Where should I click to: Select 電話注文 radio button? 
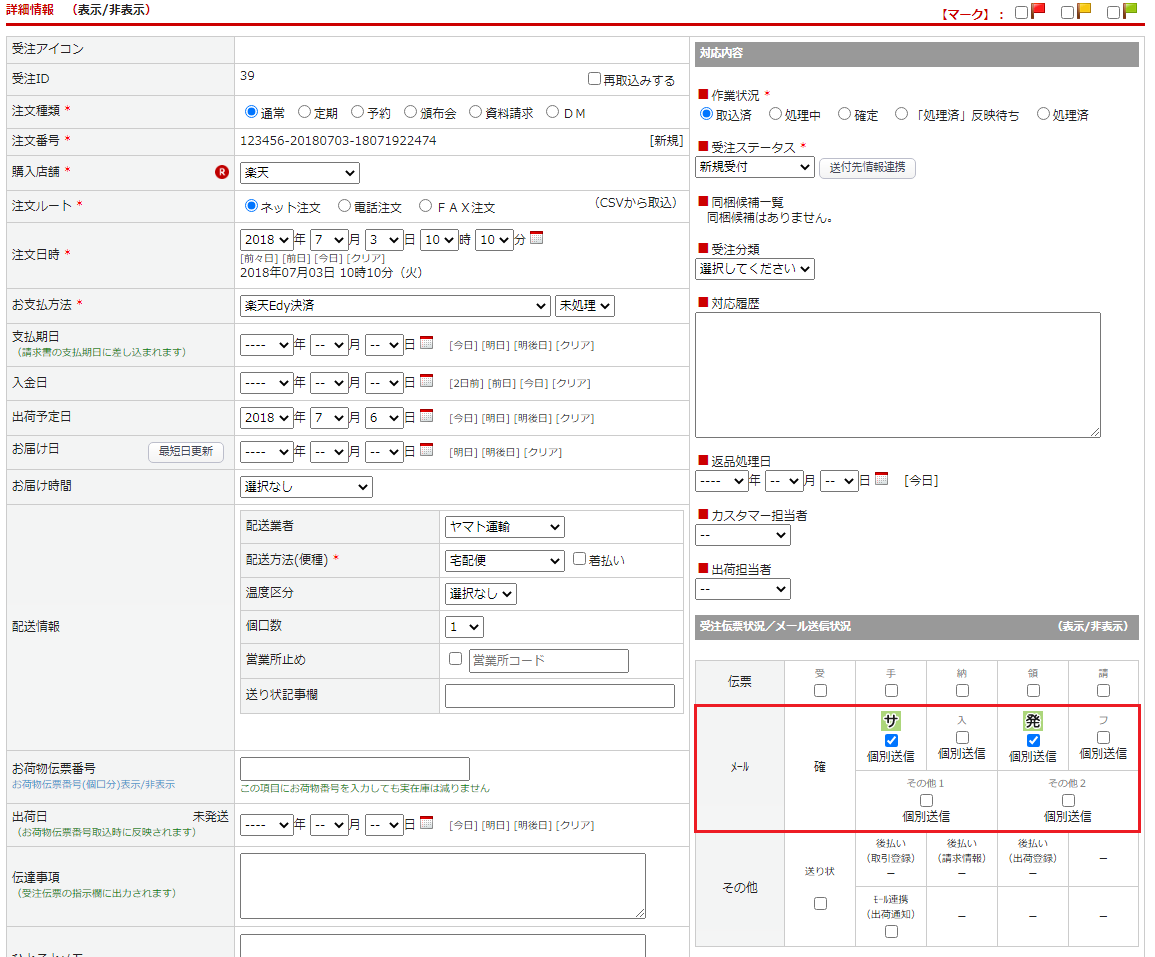[345, 206]
